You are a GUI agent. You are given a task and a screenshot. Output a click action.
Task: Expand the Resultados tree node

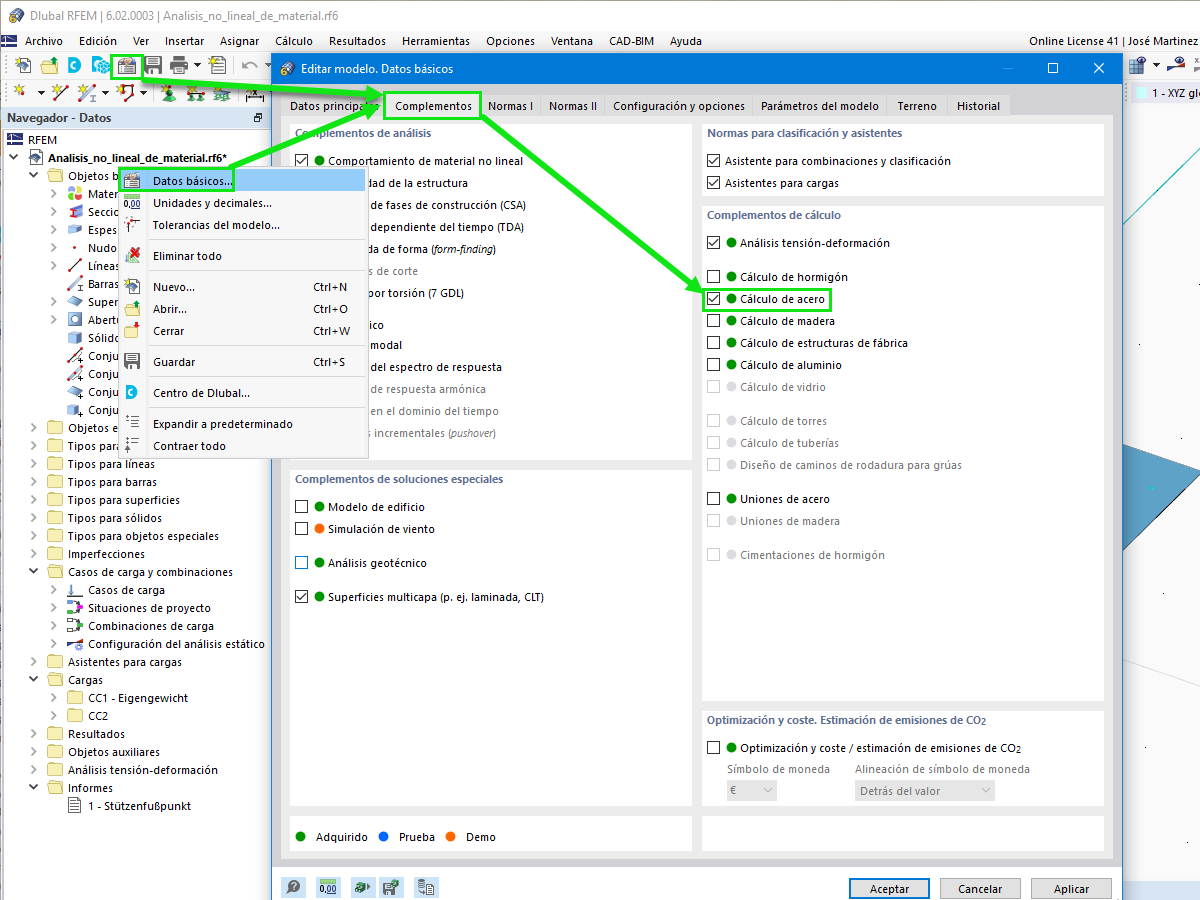pos(34,734)
